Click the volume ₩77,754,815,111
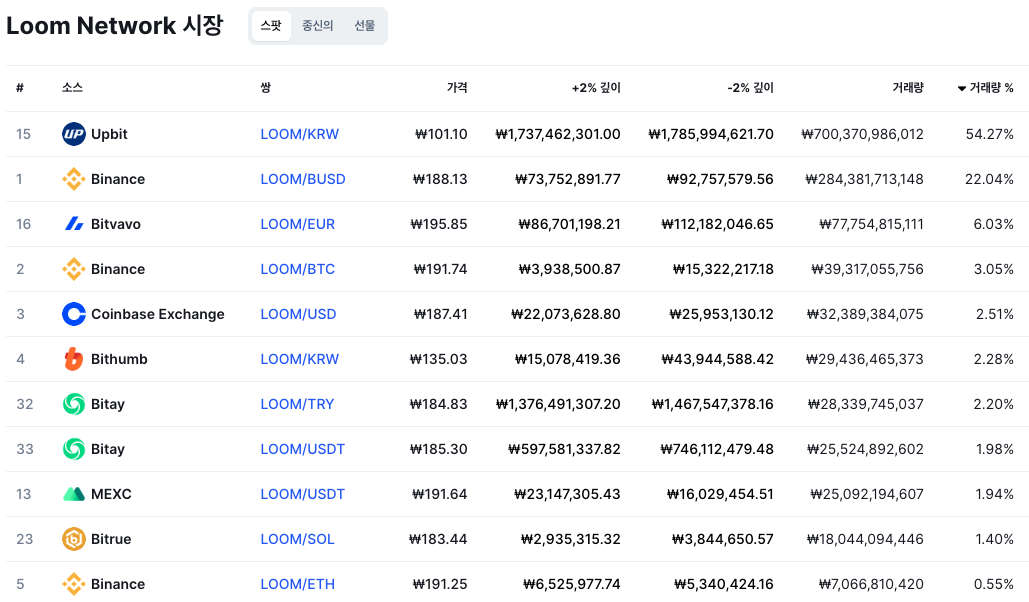Viewport: 1029px width, 602px height. coord(872,224)
